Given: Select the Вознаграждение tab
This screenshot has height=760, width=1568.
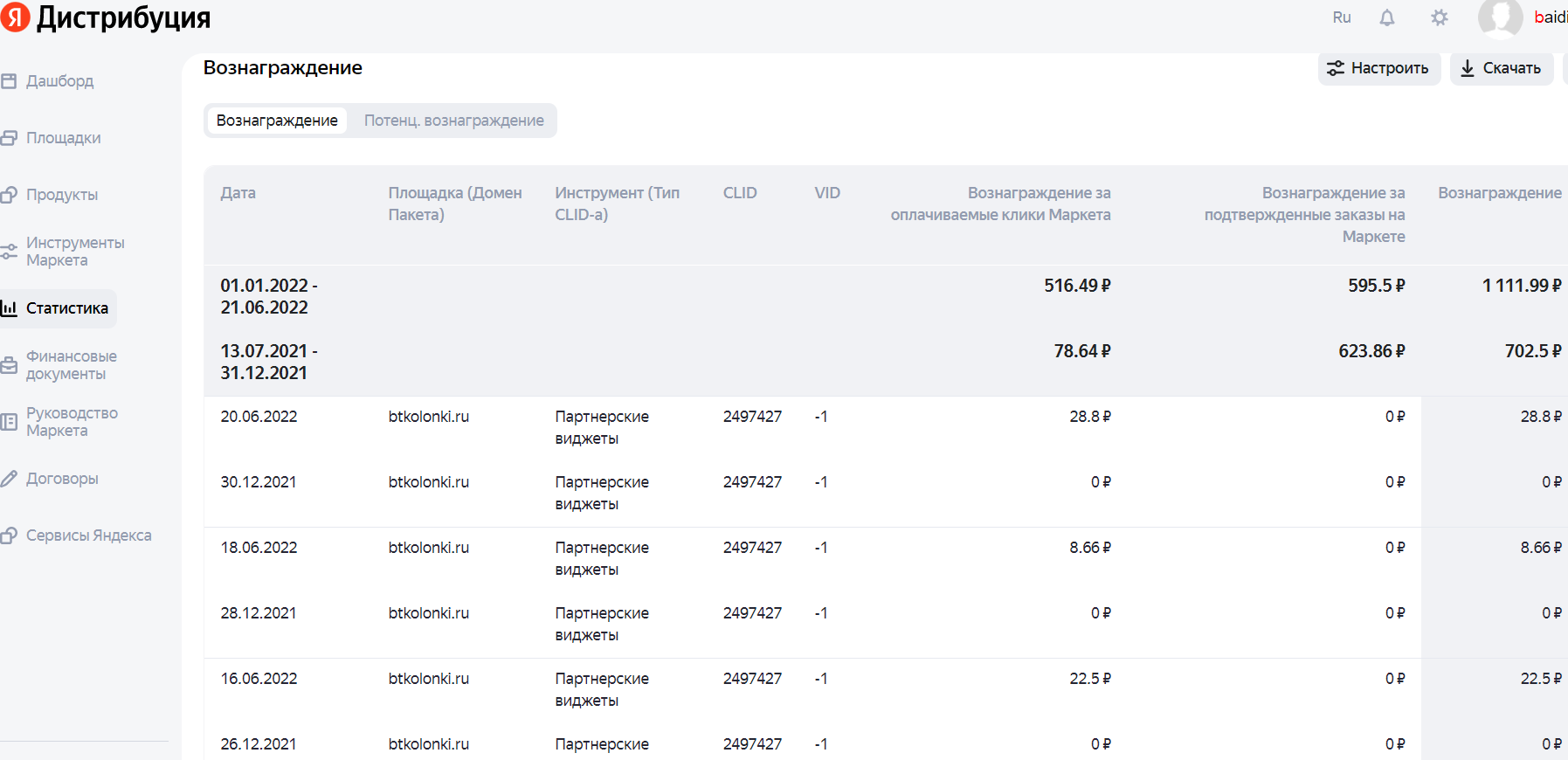Looking at the screenshot, I should pyautogui.click(x=277, y=121).
